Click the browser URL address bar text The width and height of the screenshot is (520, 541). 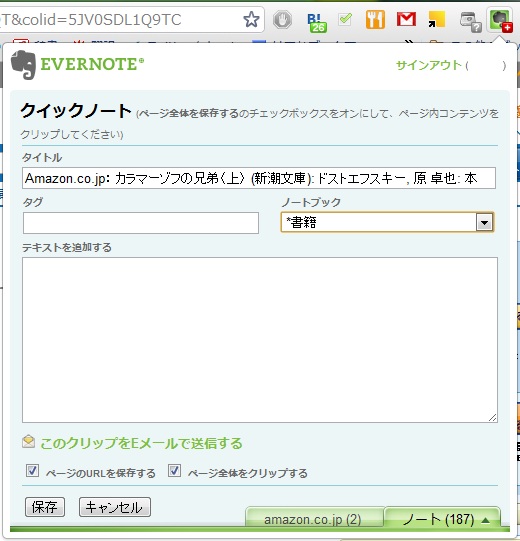[91, 20]
